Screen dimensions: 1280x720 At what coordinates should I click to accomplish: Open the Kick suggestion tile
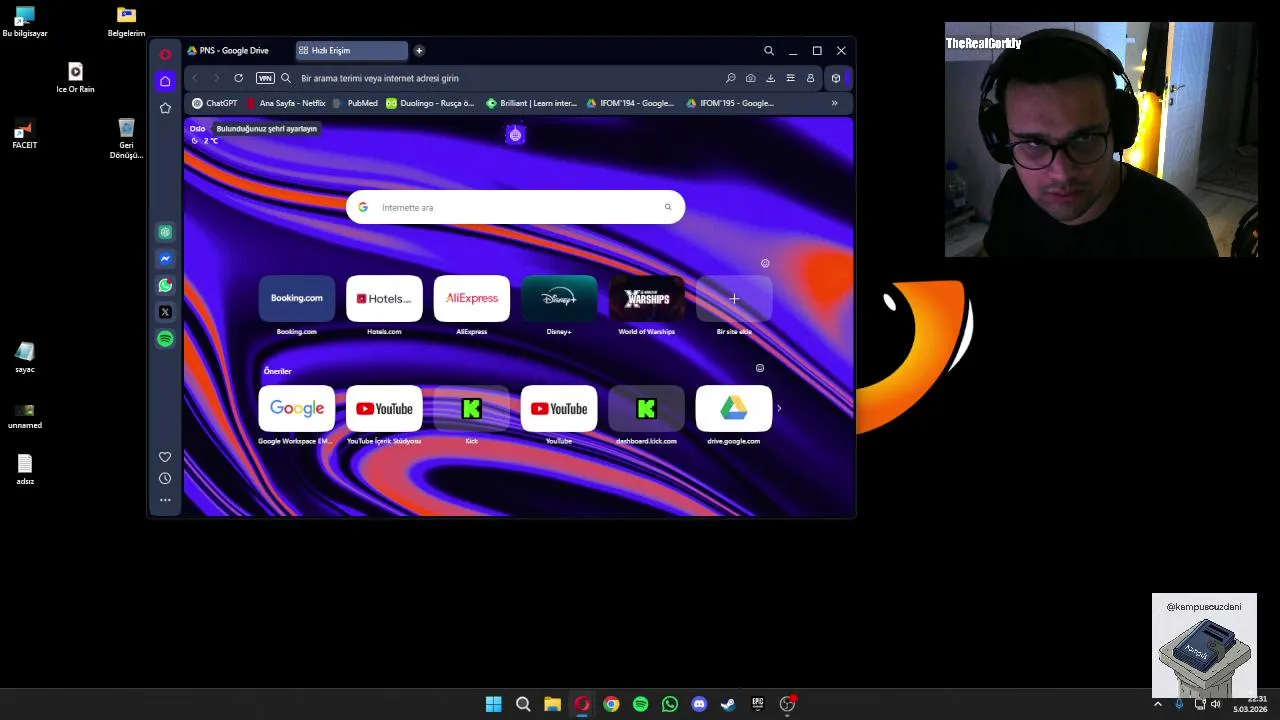coord(471,409)
